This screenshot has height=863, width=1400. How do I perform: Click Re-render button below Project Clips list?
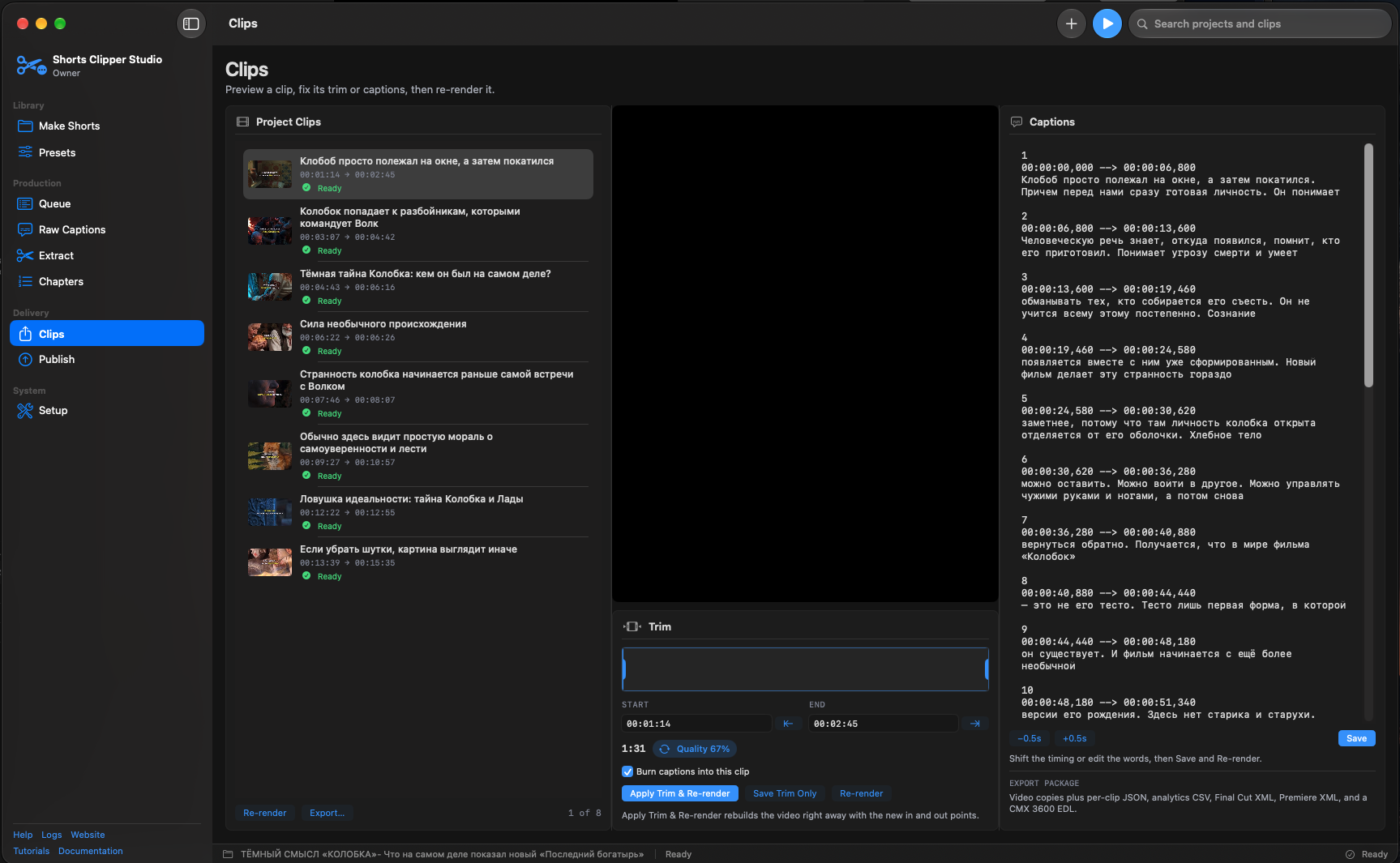click(x=264, y=813)
